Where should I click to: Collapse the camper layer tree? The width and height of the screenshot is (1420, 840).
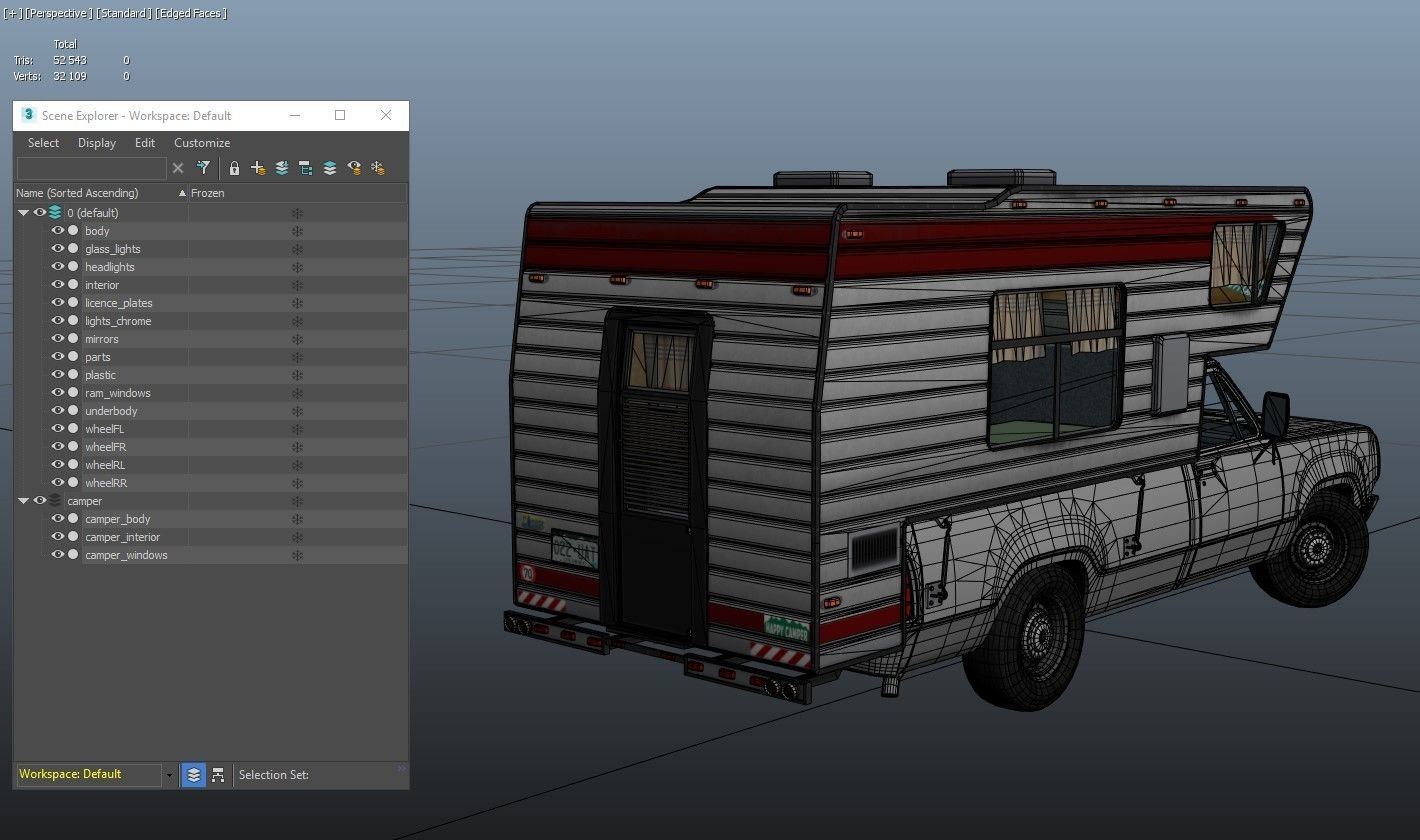(23, 501)
